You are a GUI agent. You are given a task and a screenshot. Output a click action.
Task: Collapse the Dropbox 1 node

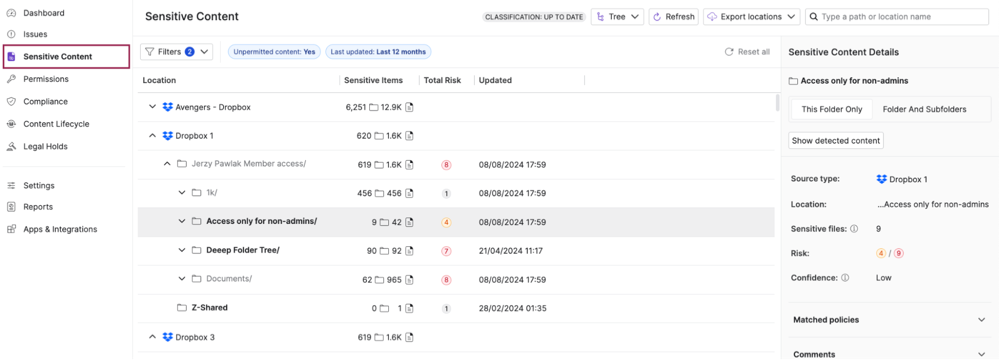point(152,136)
